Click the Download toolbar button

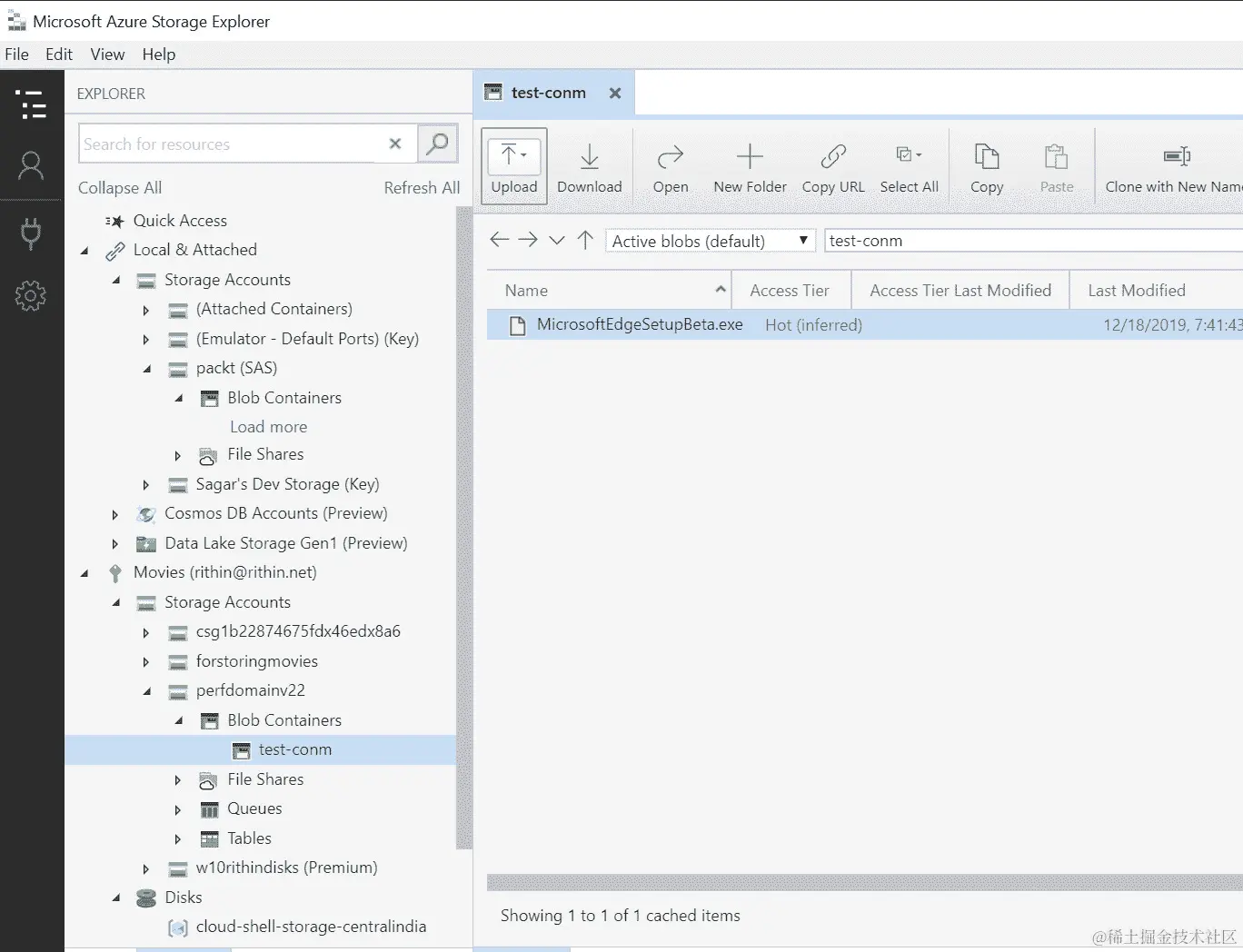pyautogui.click(x=590, y=167)
